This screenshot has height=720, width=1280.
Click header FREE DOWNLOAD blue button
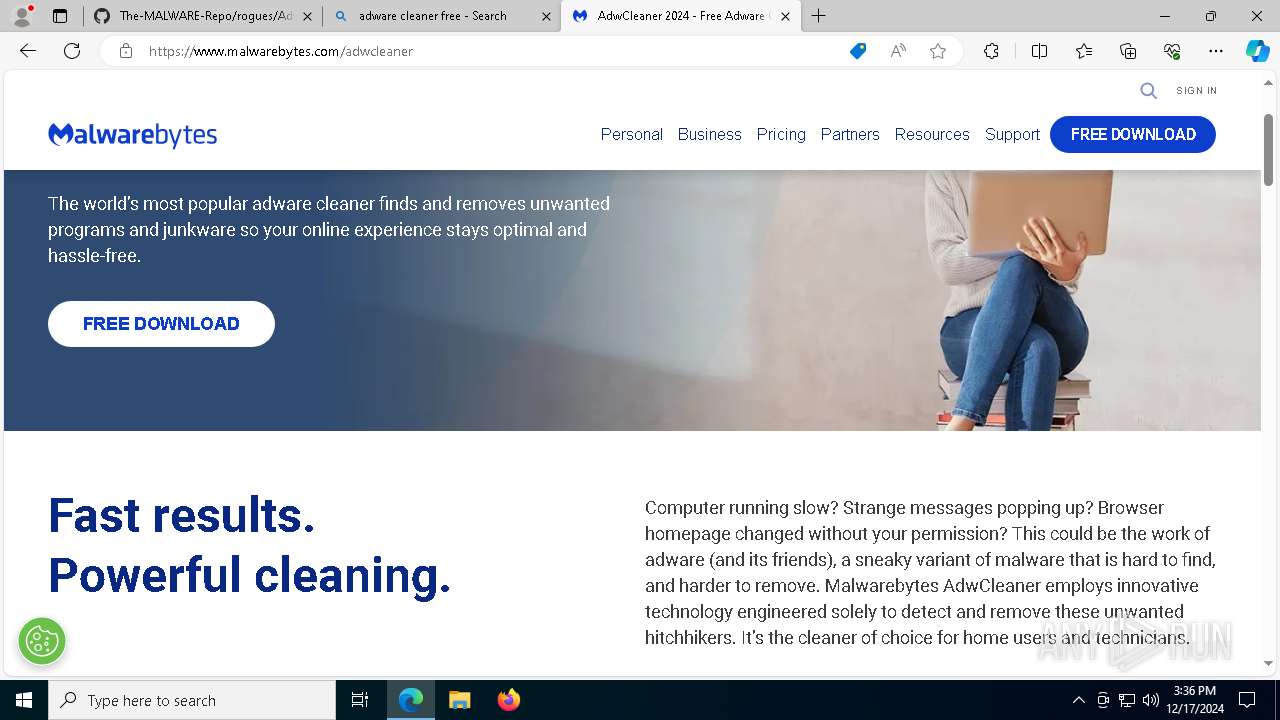pos(1133,135)
